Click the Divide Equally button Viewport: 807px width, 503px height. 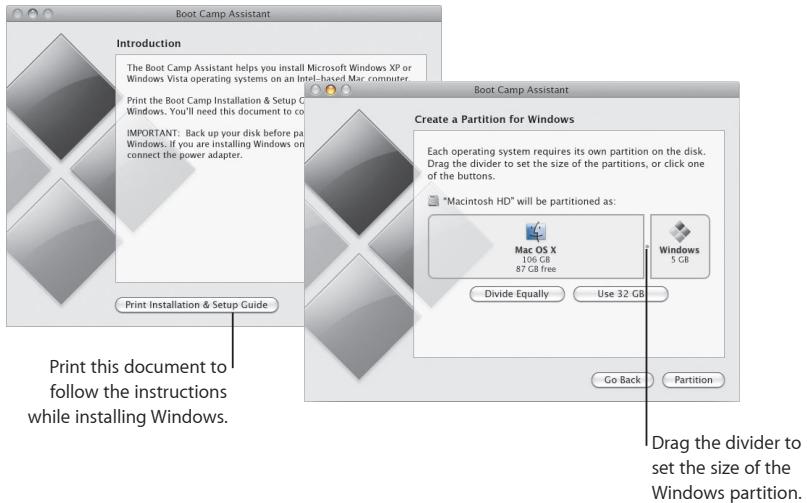[x=517, y=294]
